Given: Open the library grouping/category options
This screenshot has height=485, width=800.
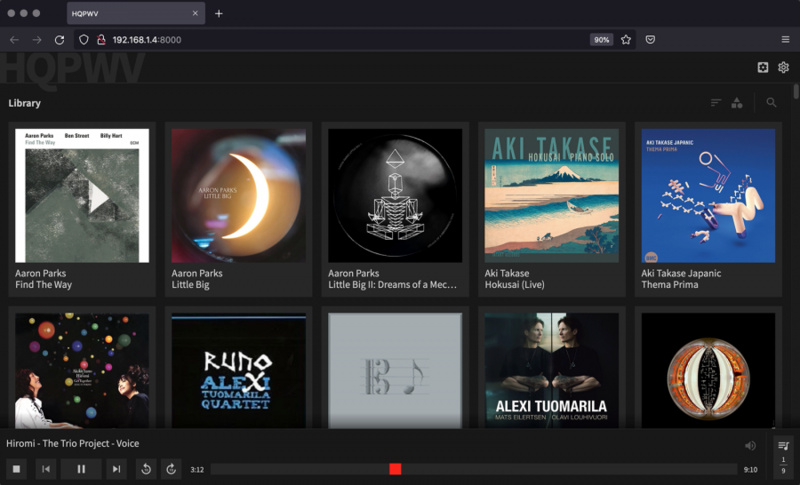Looking at the screenshot, I should coord(737,103).
